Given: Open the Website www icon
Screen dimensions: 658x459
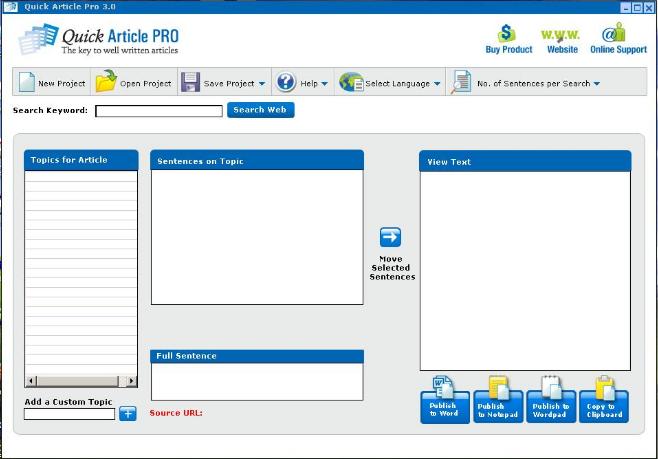Looking at the screenshot, I should click(561, 35).
